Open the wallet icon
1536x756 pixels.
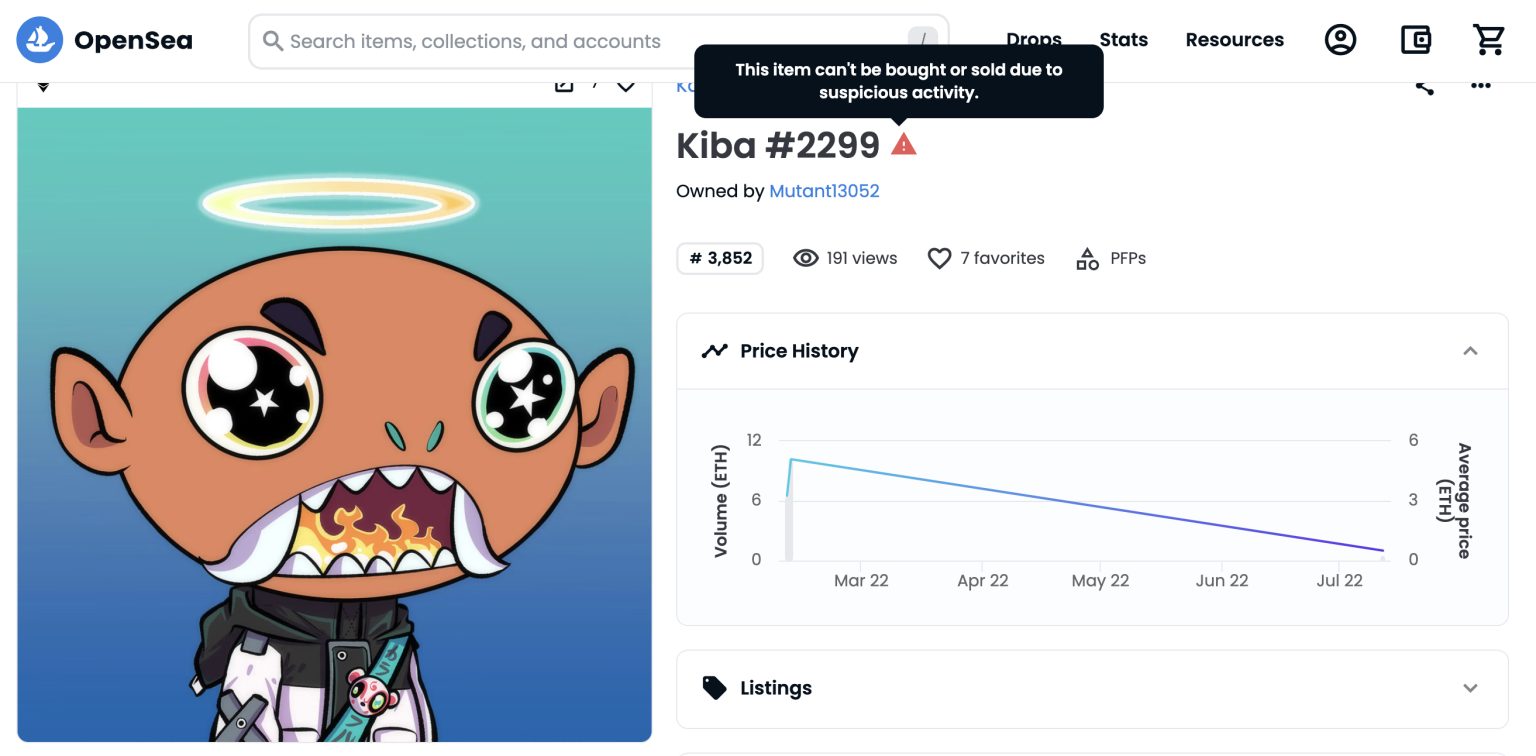1415,40
